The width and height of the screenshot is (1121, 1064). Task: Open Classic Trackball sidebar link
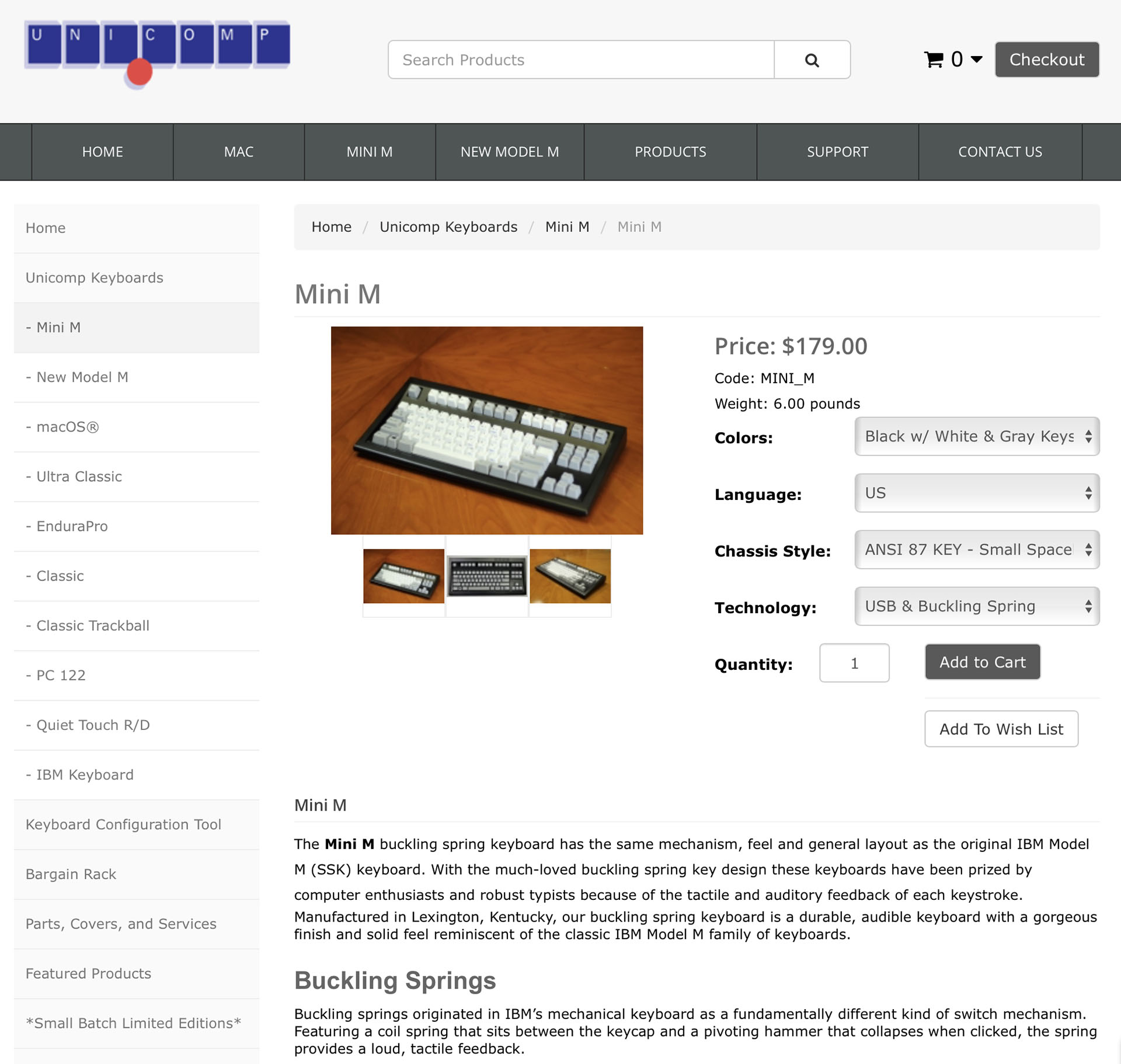137,625
